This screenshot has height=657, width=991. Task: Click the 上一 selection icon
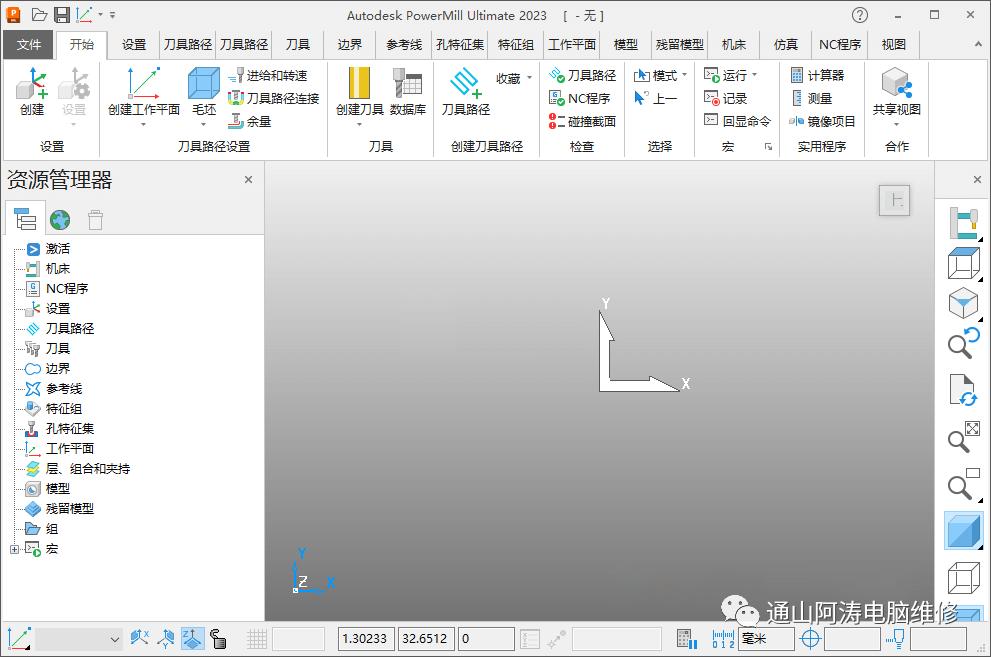[x=655, y=99]
